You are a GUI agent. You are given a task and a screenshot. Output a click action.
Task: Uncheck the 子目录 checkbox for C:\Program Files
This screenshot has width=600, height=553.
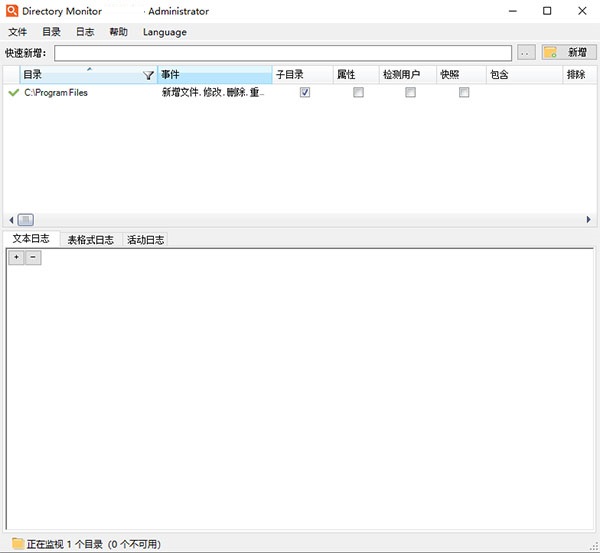(x=305, y=92)
